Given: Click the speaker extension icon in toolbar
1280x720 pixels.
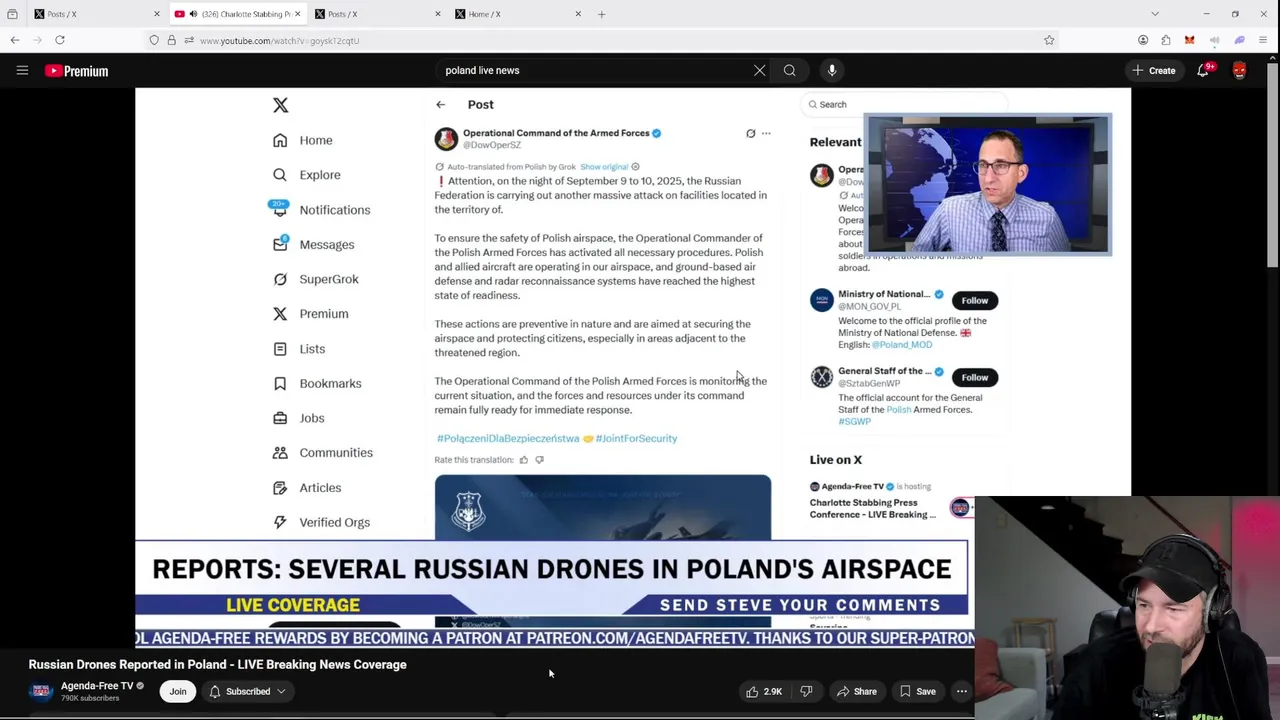Looking at the screenshot, I should click(x=1215, y=40).
